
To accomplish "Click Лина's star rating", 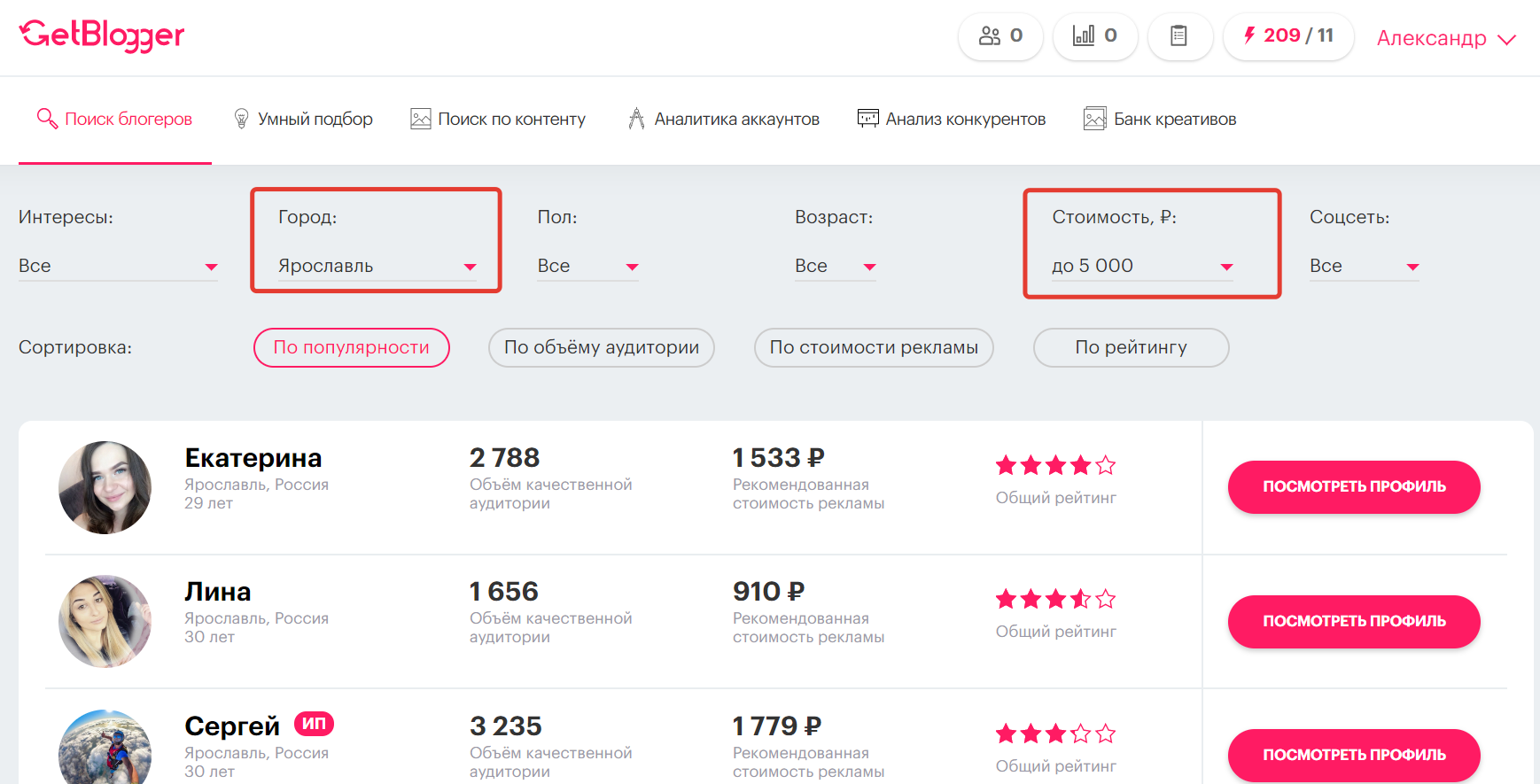I will [1055, 599].
